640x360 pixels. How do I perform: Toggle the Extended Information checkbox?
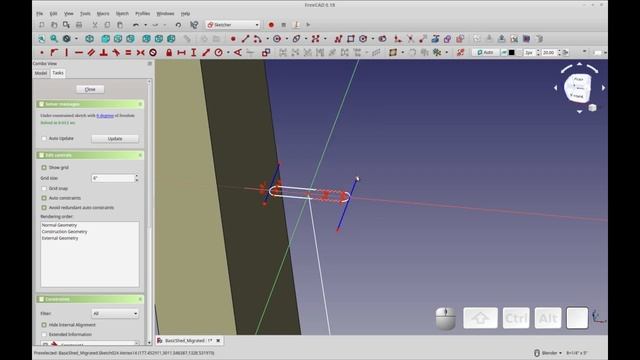tap(44, 334)
